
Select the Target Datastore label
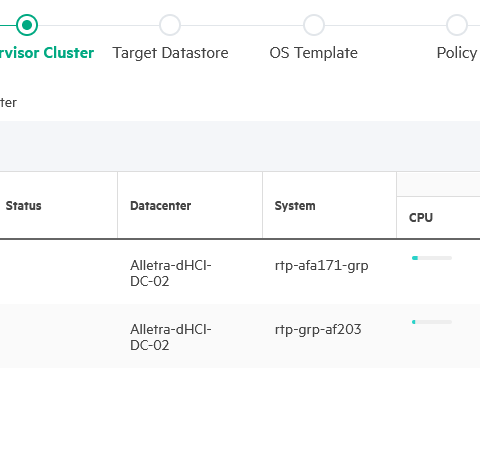pyautogui.click(x=170, y=53)
